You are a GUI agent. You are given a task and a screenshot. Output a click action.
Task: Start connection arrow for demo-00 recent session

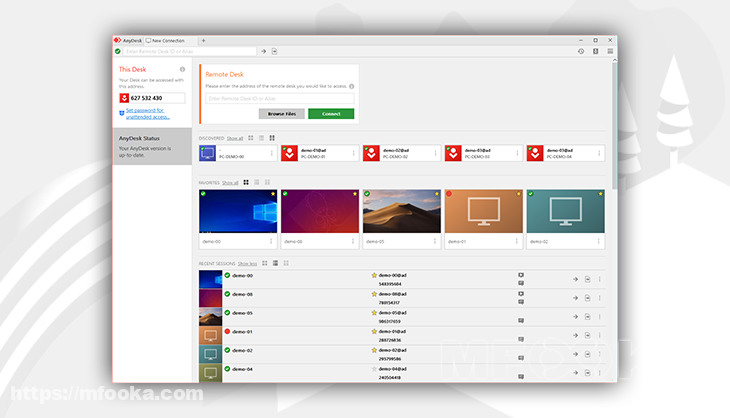tap(576, 280)
